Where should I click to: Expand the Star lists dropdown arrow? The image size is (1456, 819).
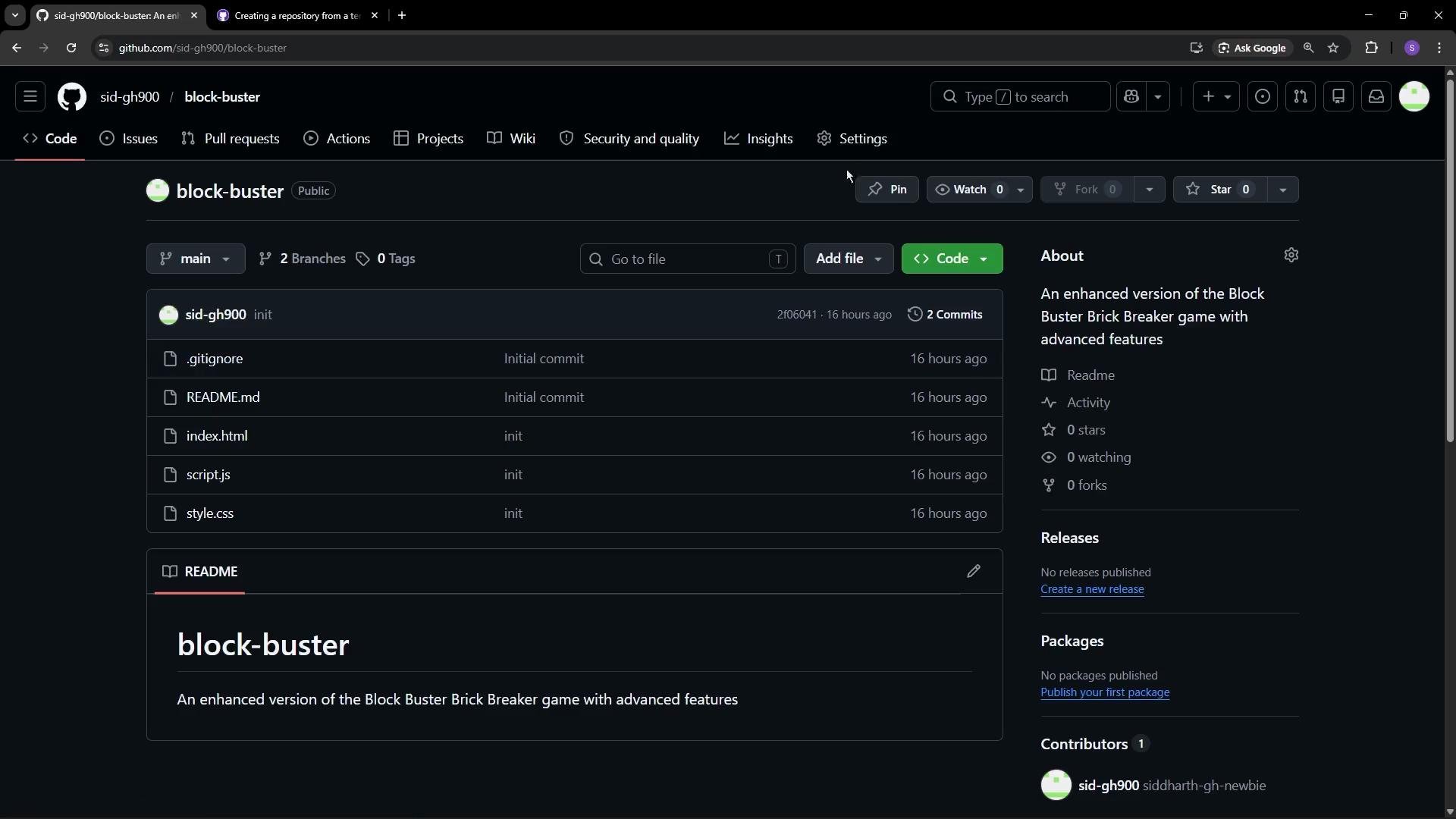(1283, 190)
